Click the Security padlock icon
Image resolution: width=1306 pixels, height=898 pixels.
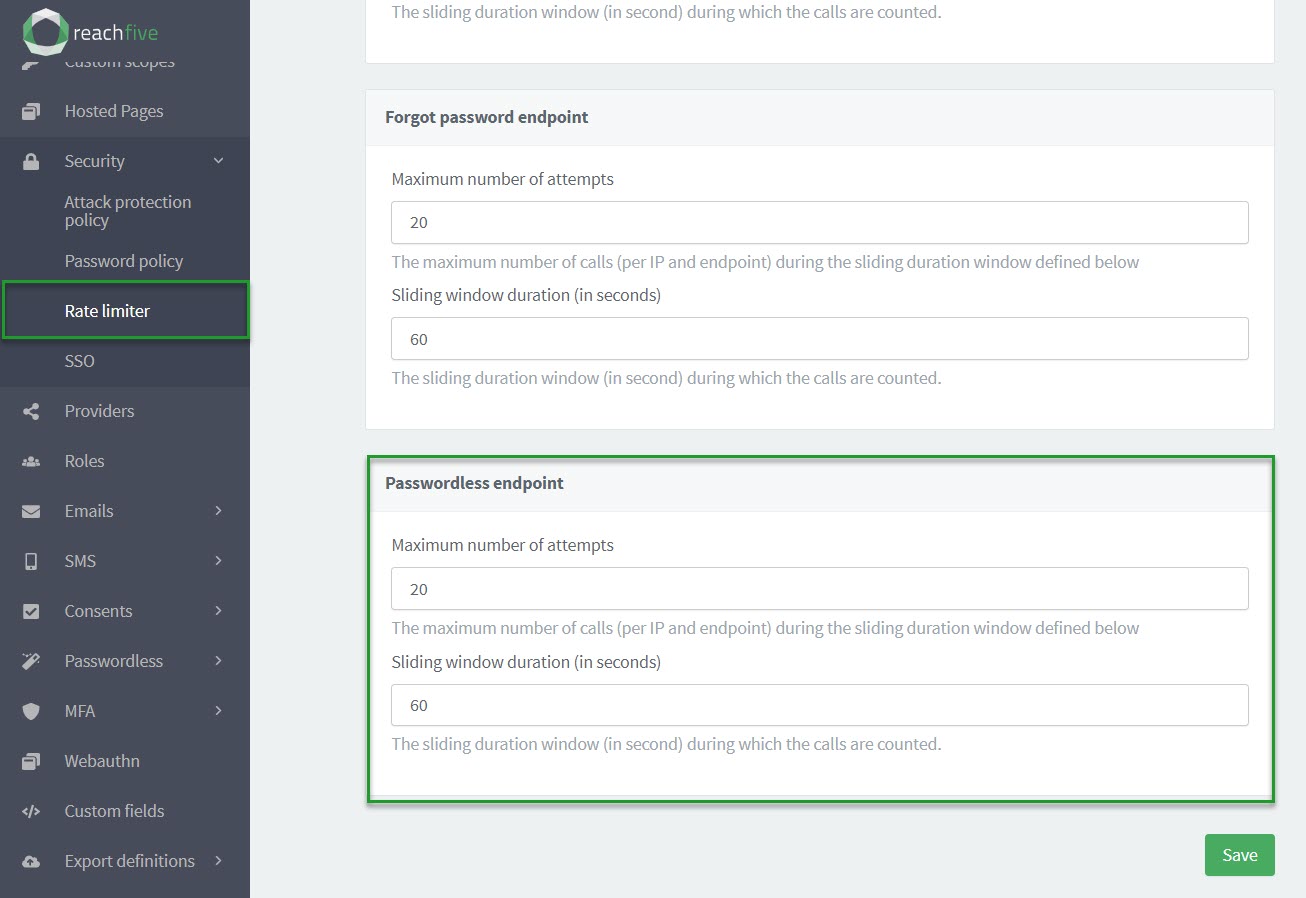(31, 161)
